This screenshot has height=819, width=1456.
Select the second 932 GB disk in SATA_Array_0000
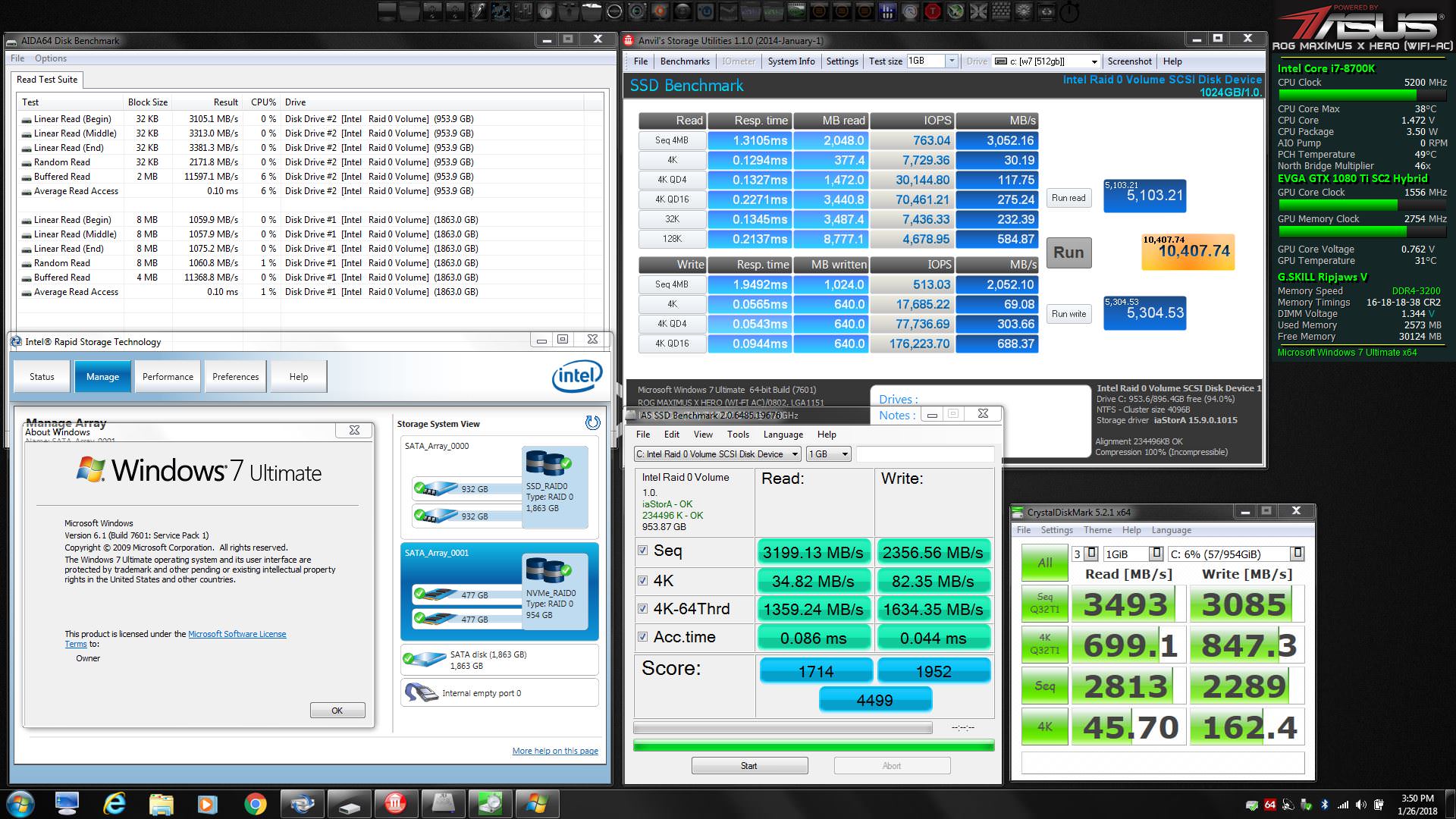[x=466, y=516]
